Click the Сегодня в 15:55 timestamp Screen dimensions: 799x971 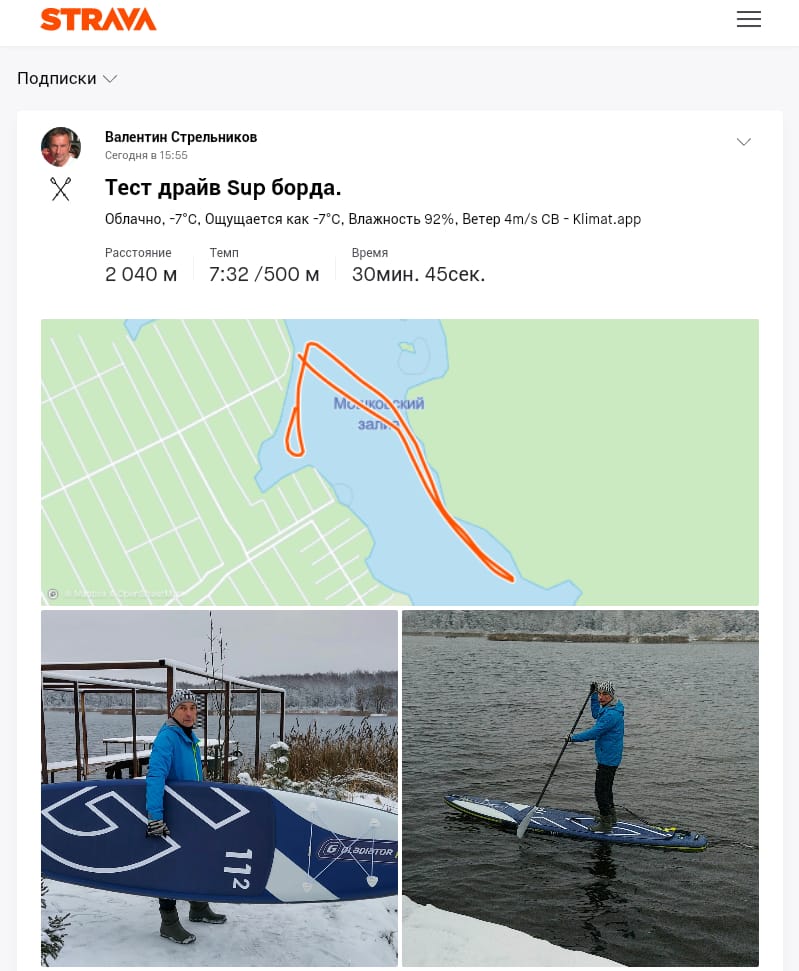coord(146,155)
